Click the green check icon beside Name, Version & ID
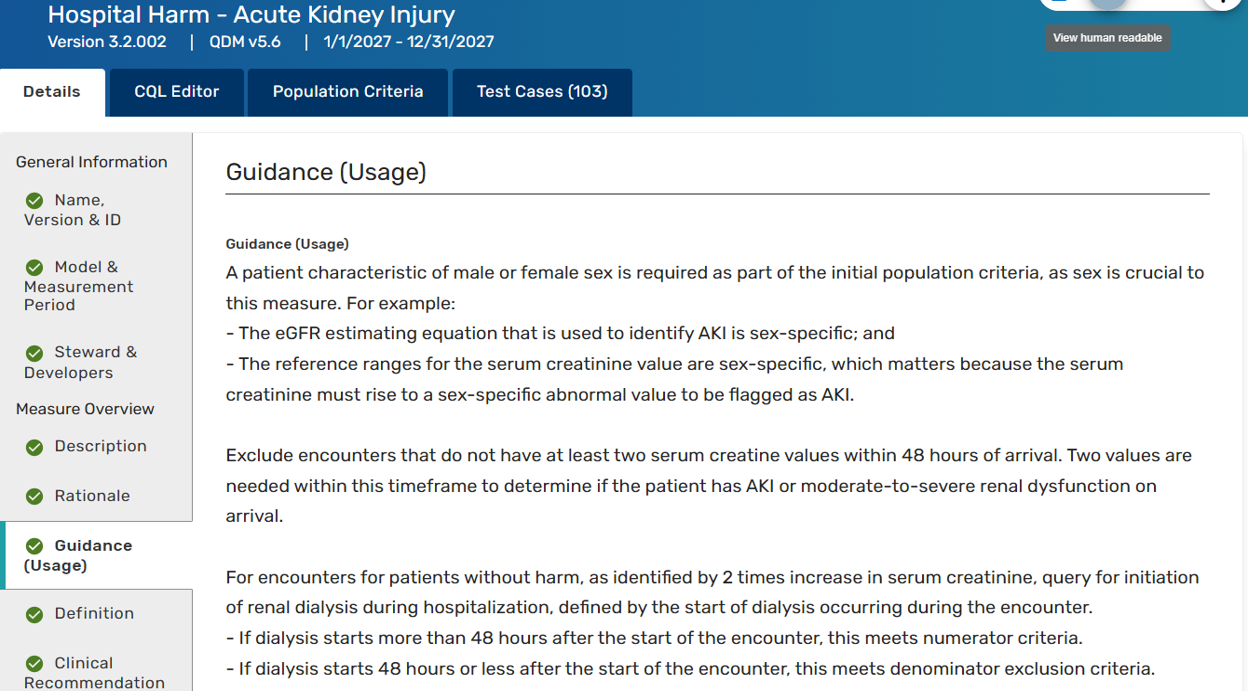 pyautogui.click(x=35, y=201)
